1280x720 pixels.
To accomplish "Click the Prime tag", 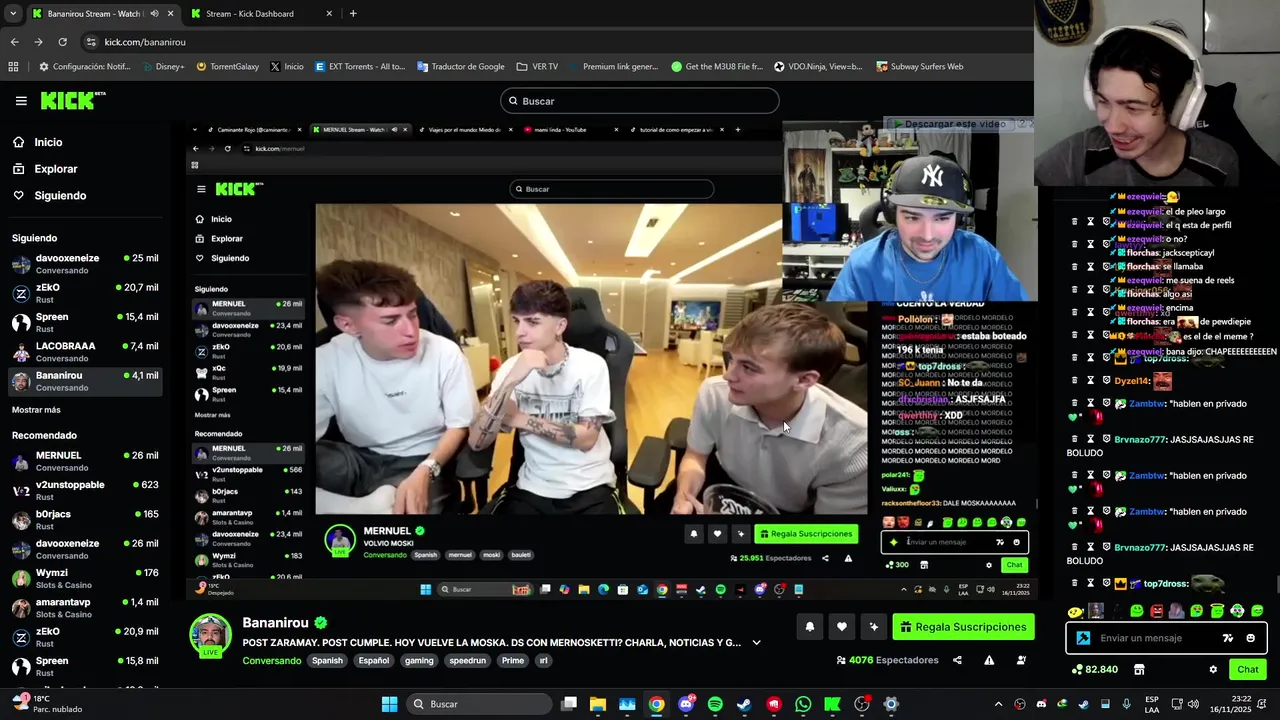I will click(x=513, y=661).
